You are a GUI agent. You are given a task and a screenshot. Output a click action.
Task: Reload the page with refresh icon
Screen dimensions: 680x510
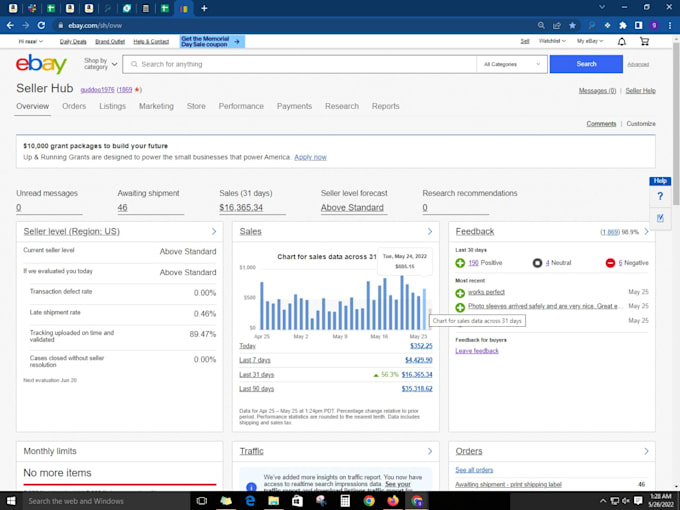[x=41, y=26]
